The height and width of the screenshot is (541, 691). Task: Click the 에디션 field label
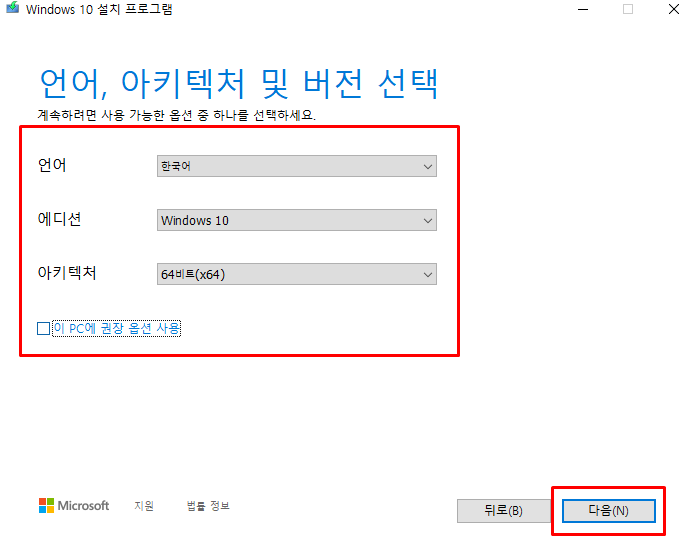pyautogui.click(x=59, y=219)
